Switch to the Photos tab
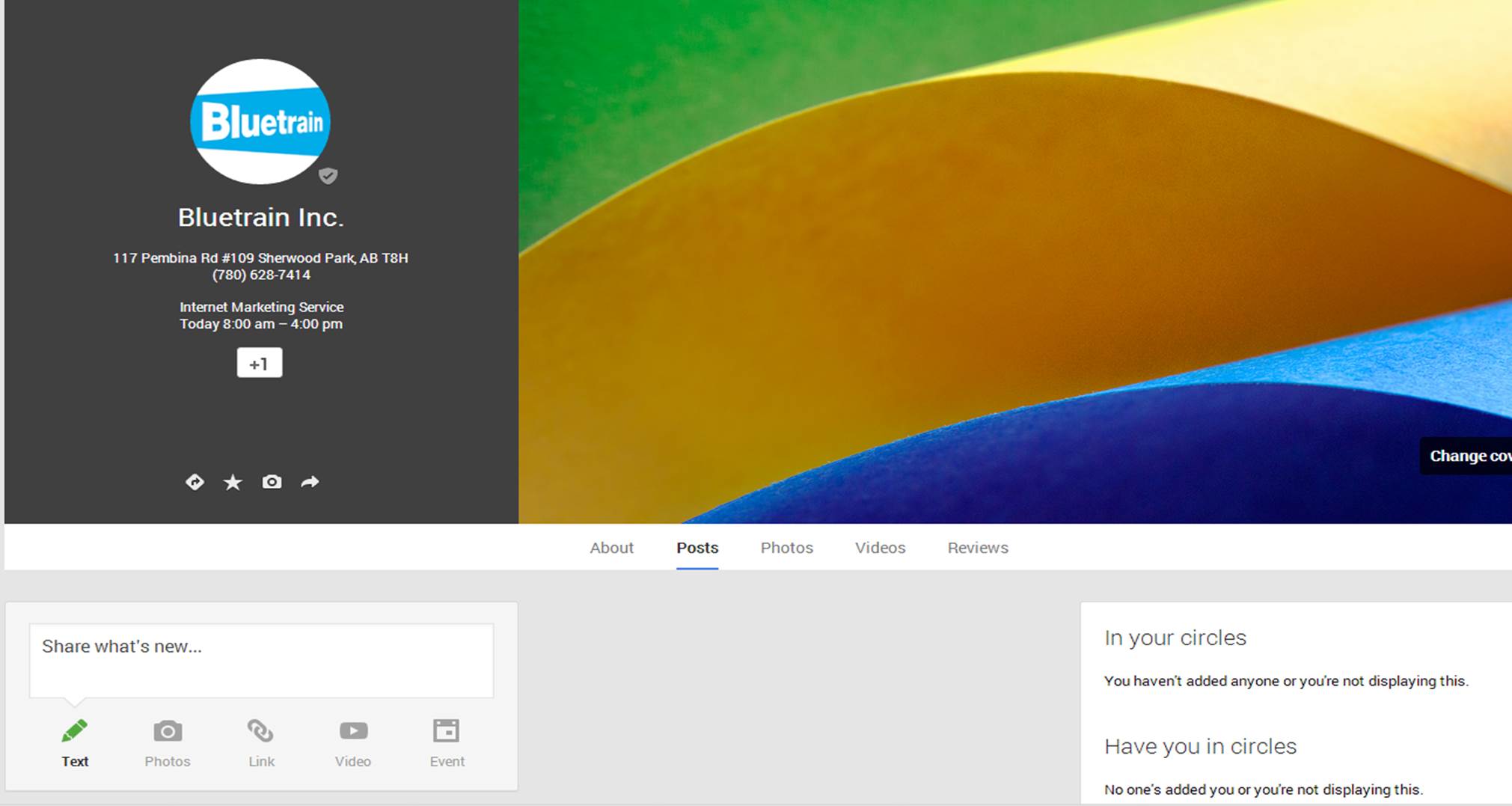The height and width of the screenshot is (806, 1512). tap(786, 548)
